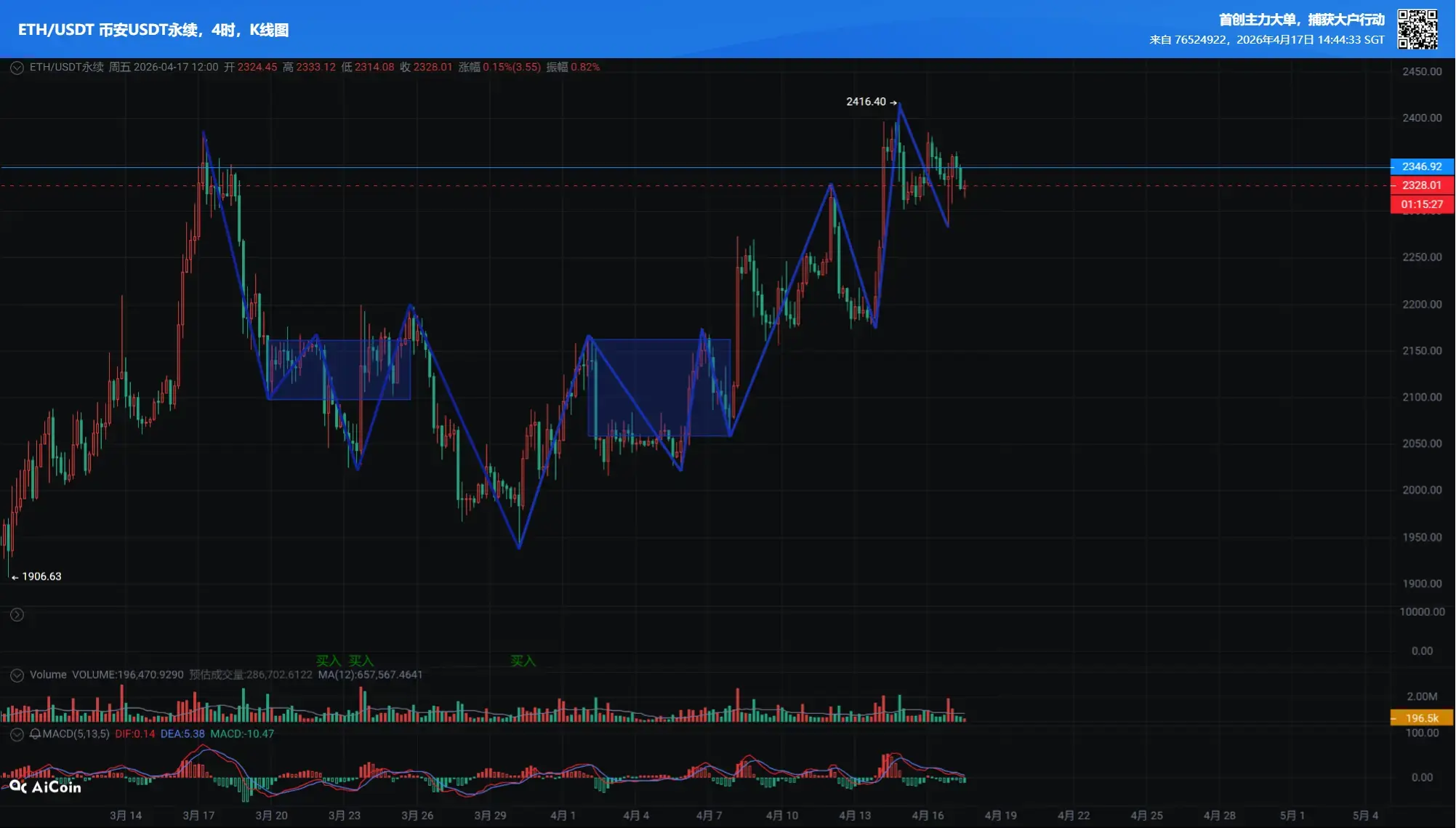Screen dimensions: 1456x828
Task: Collapse the ETH/USDT main chart pane chevron
Action: tap(17, 68)
